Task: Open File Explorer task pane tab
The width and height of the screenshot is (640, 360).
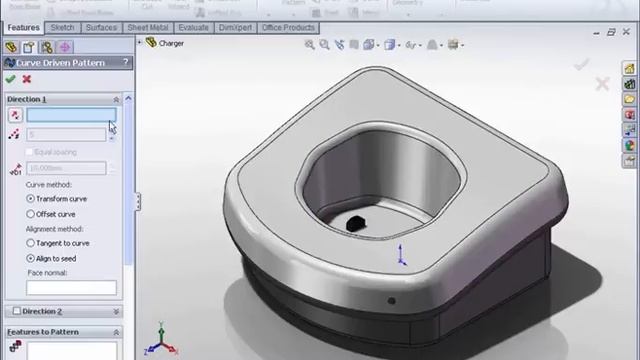Action: pos(629,99)
